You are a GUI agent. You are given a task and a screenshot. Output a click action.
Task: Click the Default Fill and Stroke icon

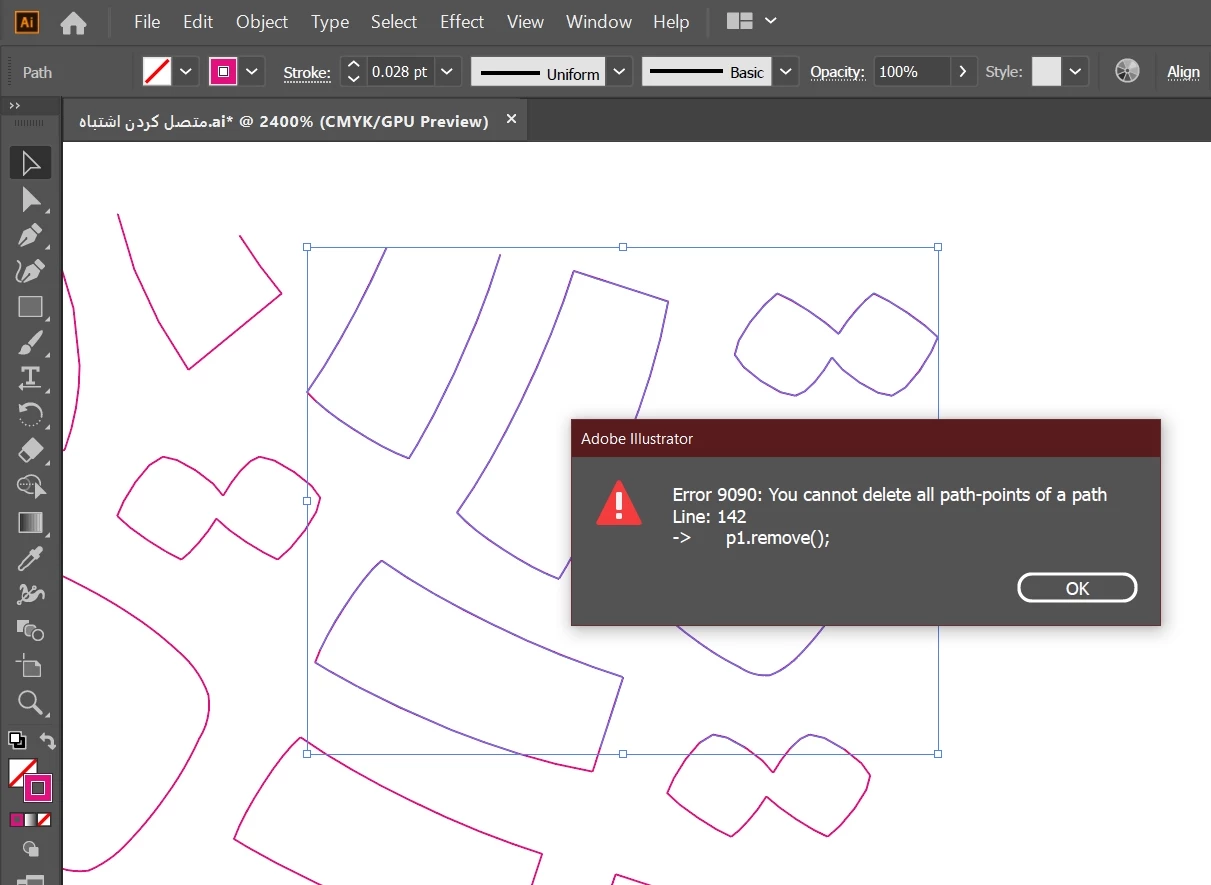point(17,740)
